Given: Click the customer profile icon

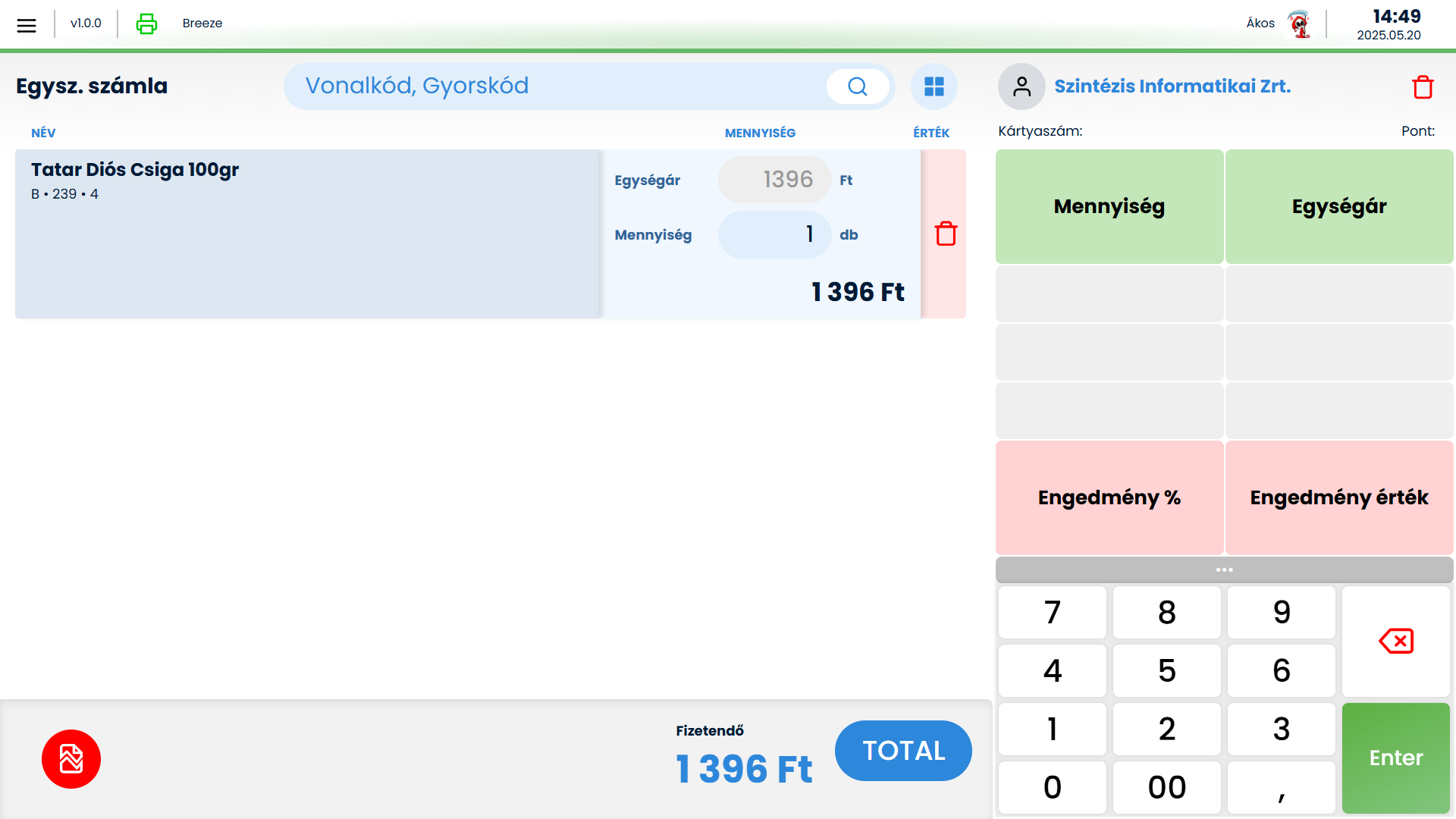Looking at the screenshot, I should [x=1021, y=86].
